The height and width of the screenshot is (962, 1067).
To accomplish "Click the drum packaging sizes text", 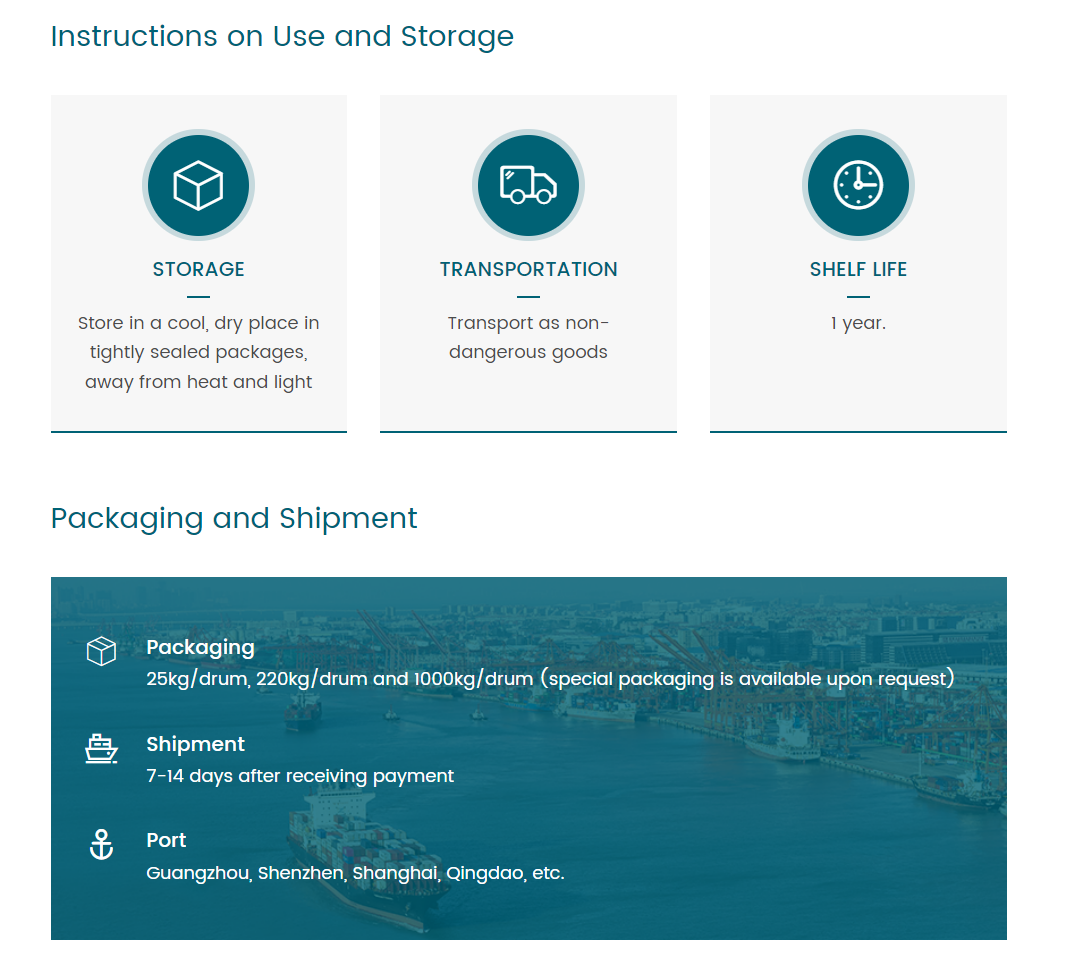I will (550, 679).
